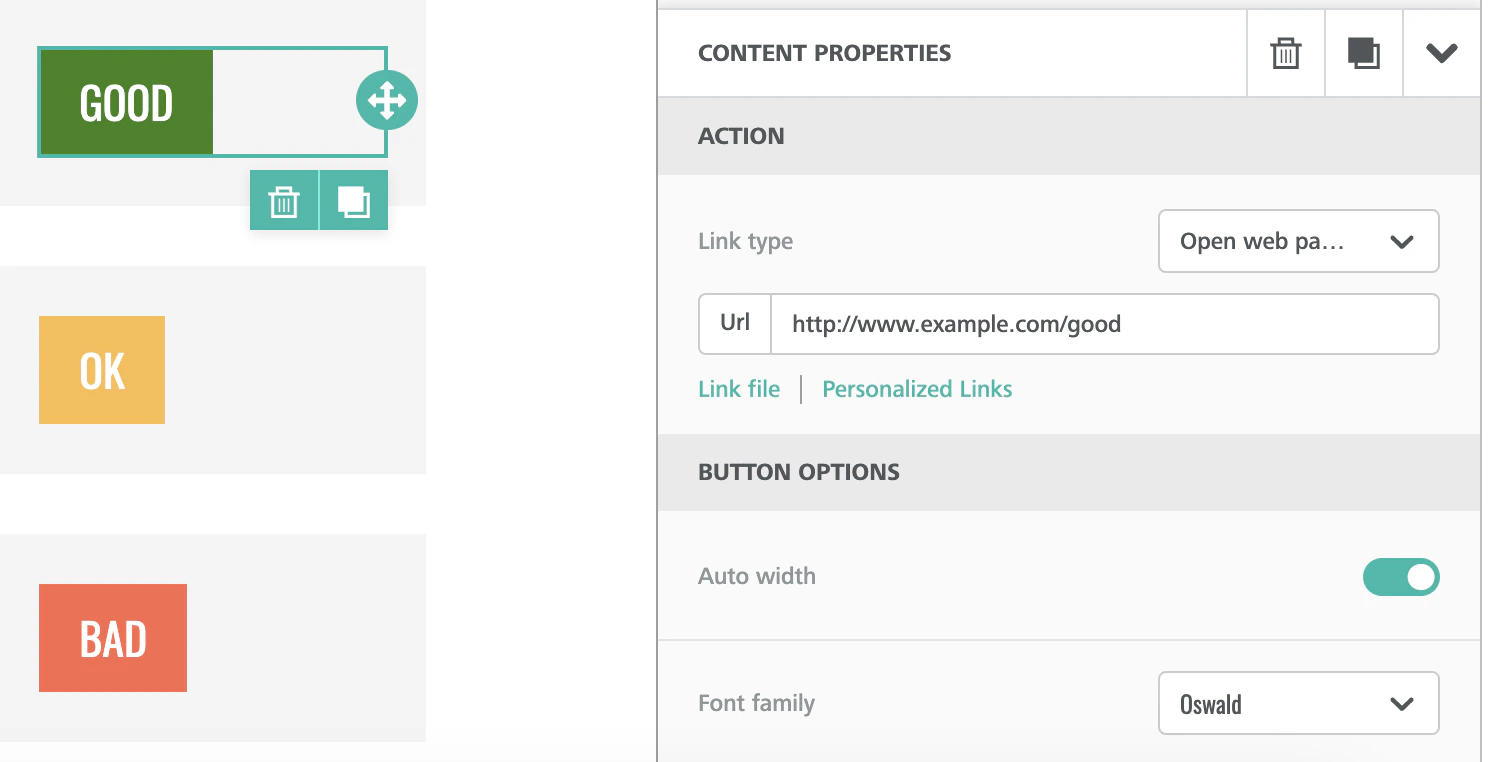Select the yellow OK button
Image resolution: width=1510 pixels, height=762 pixels.
[102, 371]
